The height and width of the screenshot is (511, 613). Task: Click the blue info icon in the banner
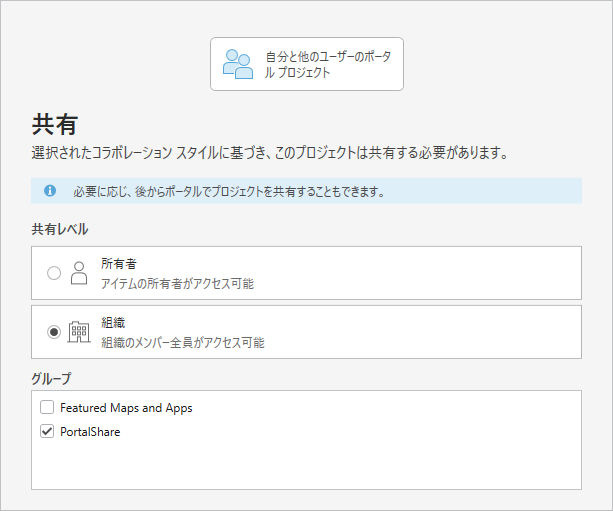point(50,190)
